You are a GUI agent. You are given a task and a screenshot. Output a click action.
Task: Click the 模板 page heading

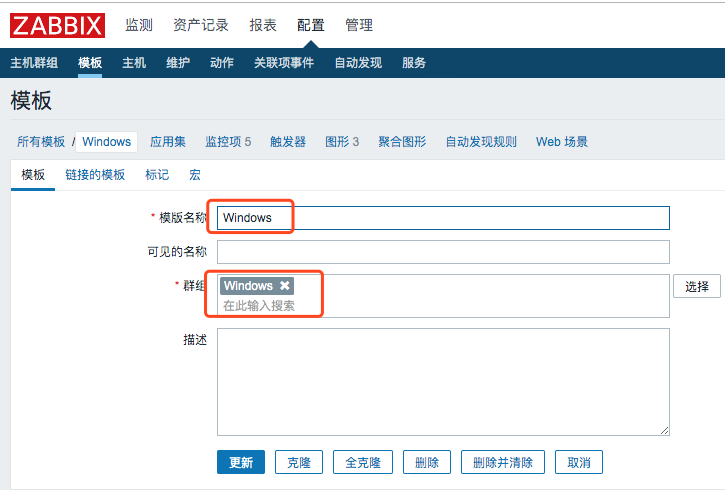(31, 101)
